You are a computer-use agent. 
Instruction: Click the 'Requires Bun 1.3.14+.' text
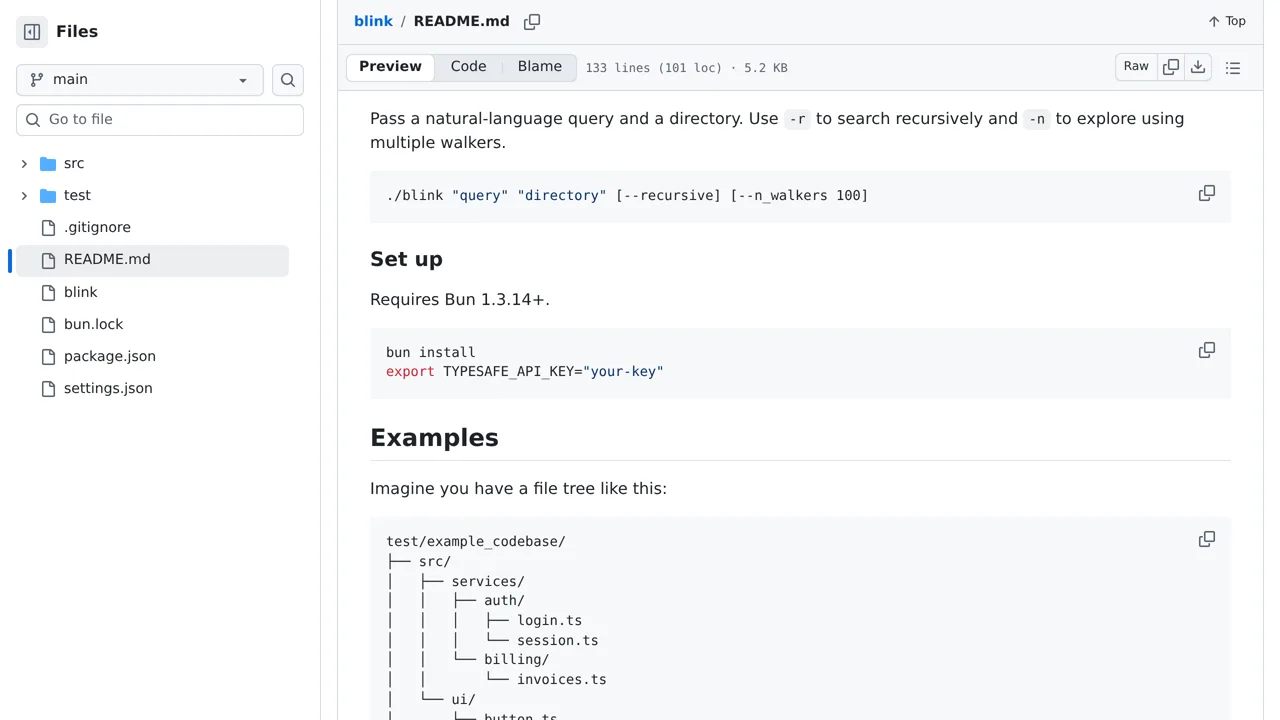pos(460,299)
